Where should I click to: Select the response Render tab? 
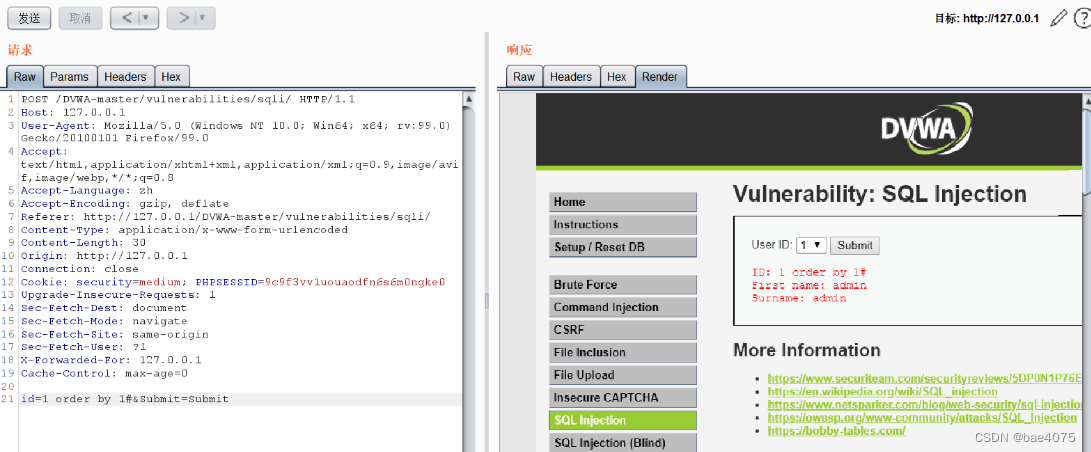(660, 76)
